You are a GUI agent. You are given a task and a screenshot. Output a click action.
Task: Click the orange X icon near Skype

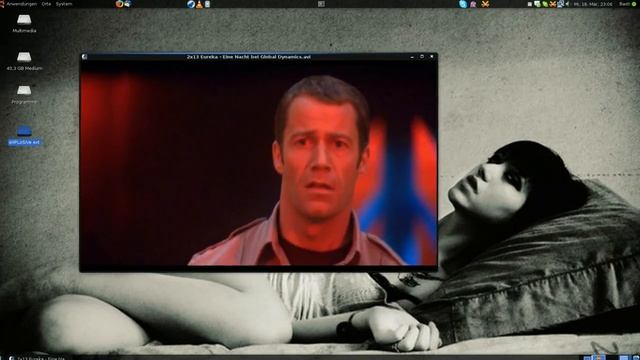pyautogui.click(x=485, y=4)
